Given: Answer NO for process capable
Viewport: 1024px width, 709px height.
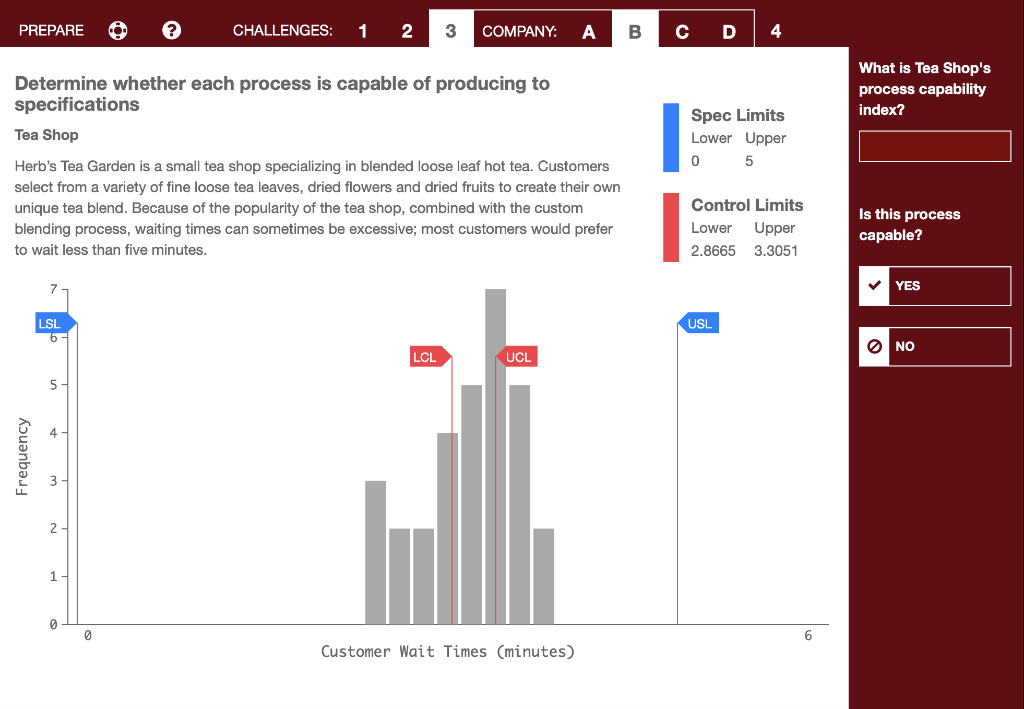Looking at the screenshot, I should click(x=935, y=346).
